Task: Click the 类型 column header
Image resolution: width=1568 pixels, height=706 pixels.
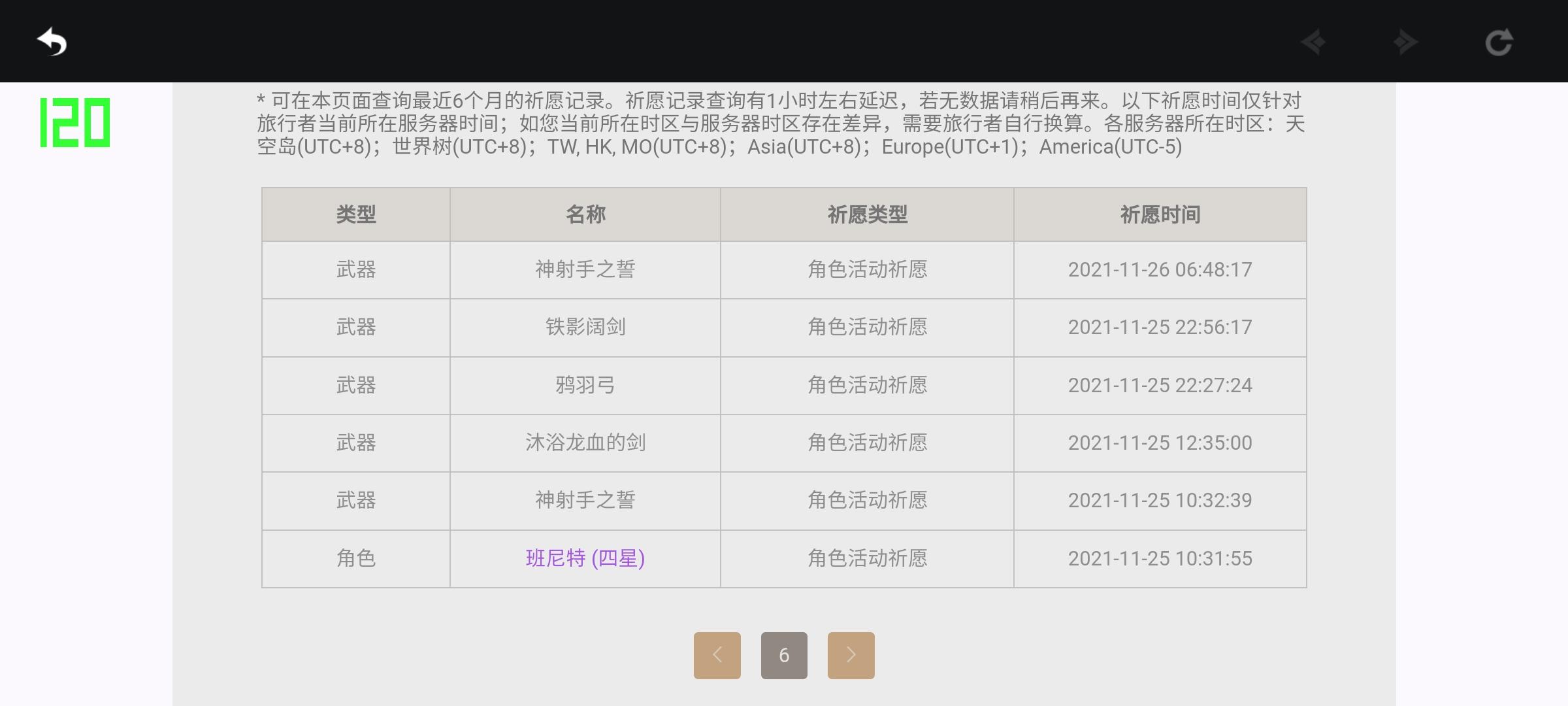Action: tap(356, 214)
